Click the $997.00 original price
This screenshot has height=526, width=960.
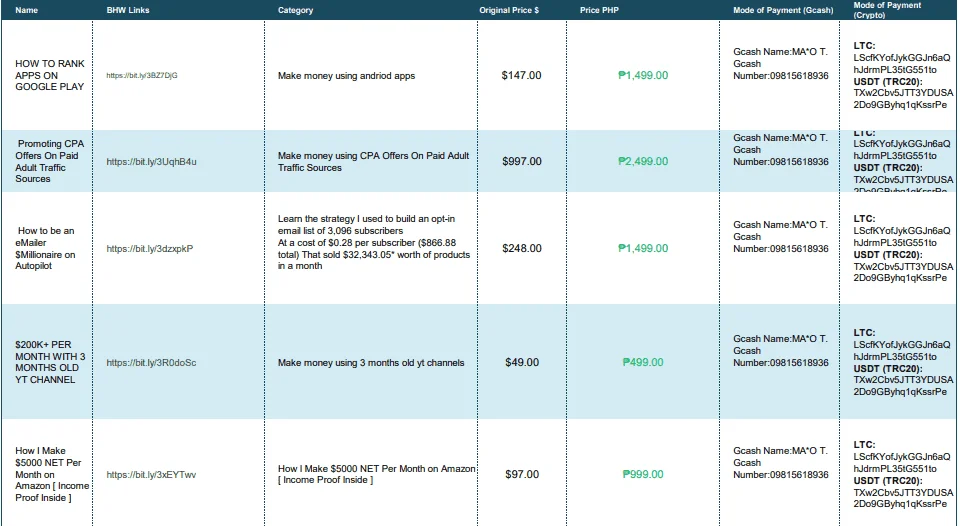(522, 162)
